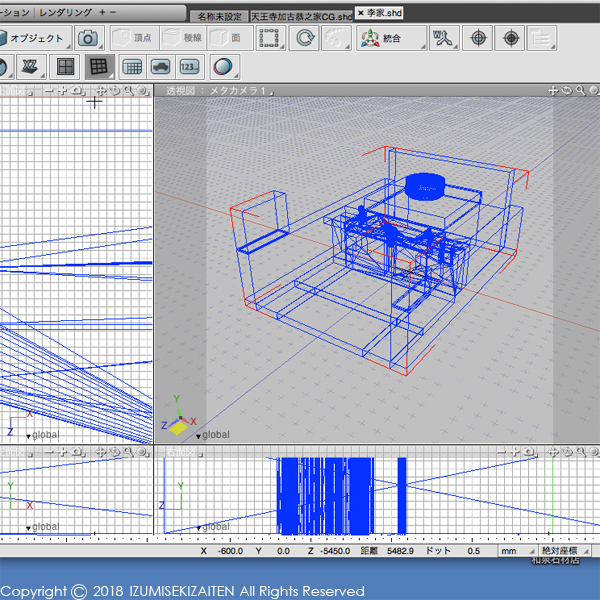Click the rotate arrow tool icon
This screenshot has height=600, width=600.
pos(303,38)
